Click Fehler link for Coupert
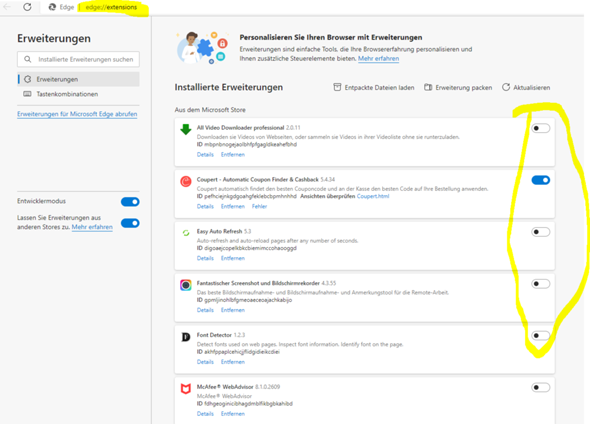This screenshot has width=590, height=424. pyautogui.click(x=260, y=207)
